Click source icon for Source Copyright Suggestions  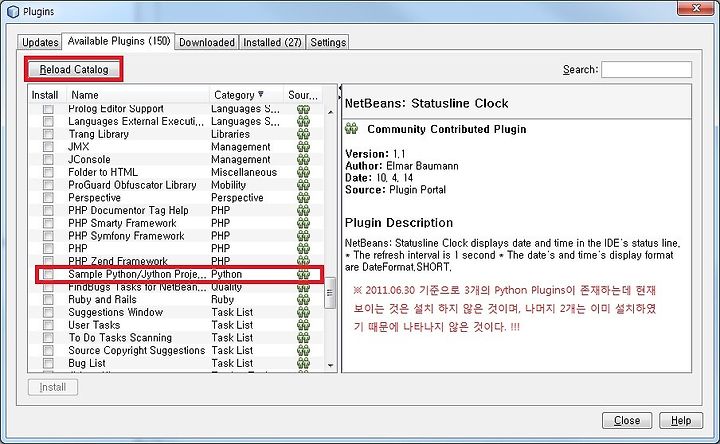304,350
